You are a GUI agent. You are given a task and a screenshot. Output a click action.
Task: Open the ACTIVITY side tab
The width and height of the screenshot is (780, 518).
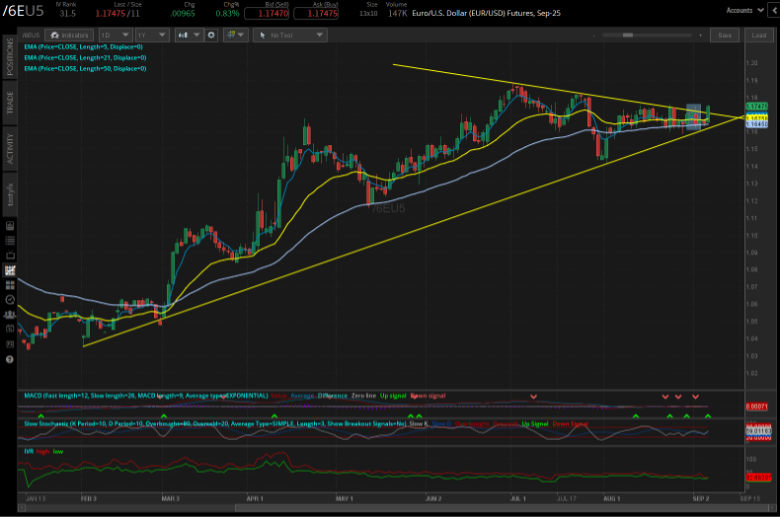(9, 148)
